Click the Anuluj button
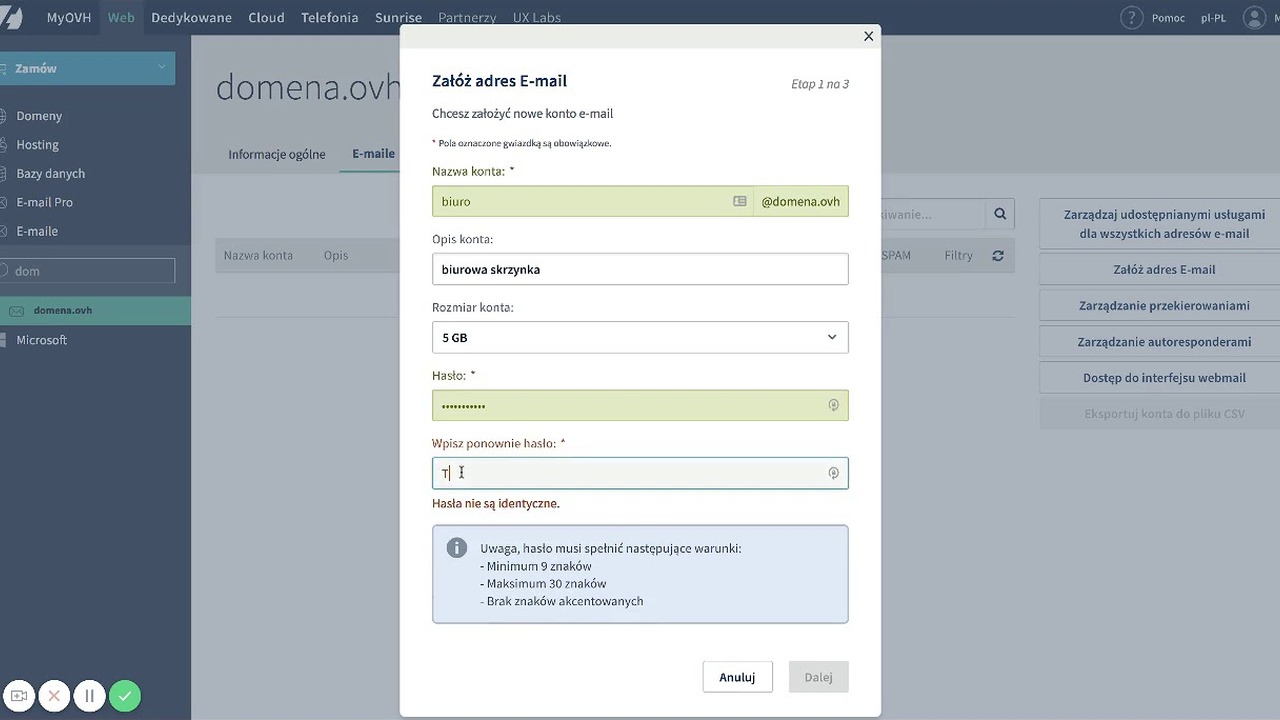Image resolution: width=1280 pixels, height=720 pixels. click(x=737, y=677)
